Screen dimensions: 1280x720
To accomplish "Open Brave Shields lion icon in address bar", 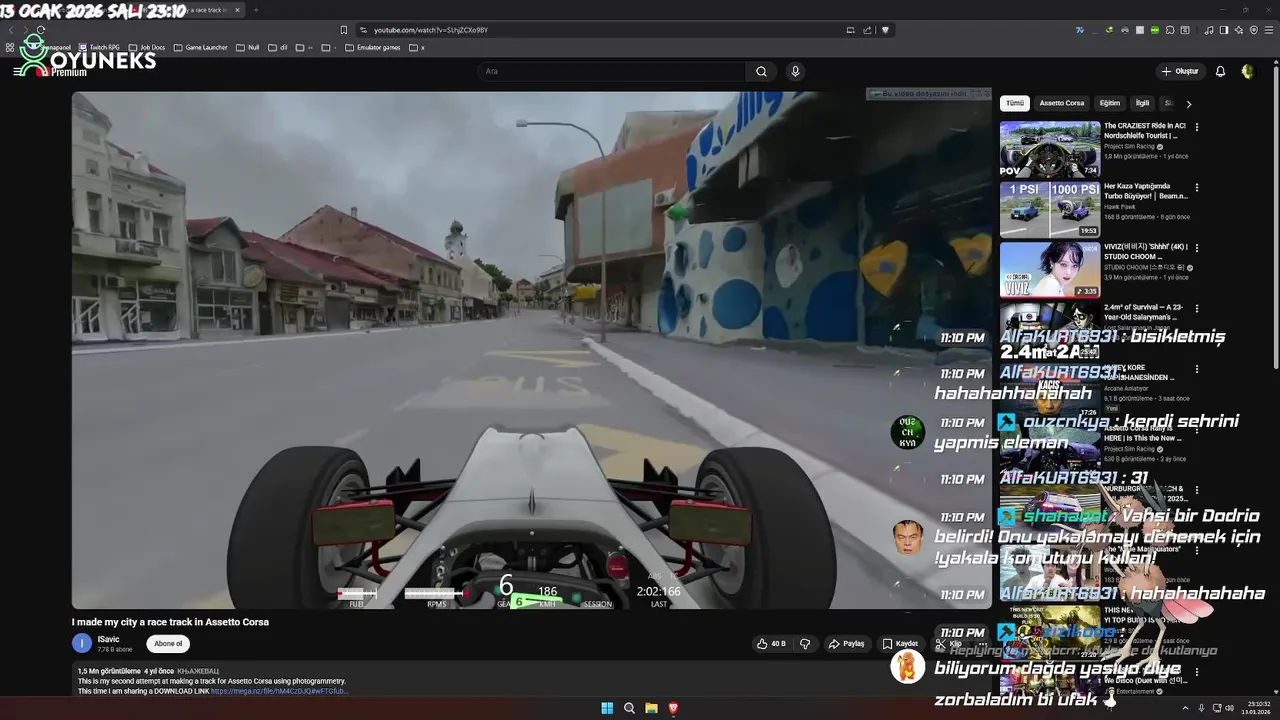I will point(885,30).
